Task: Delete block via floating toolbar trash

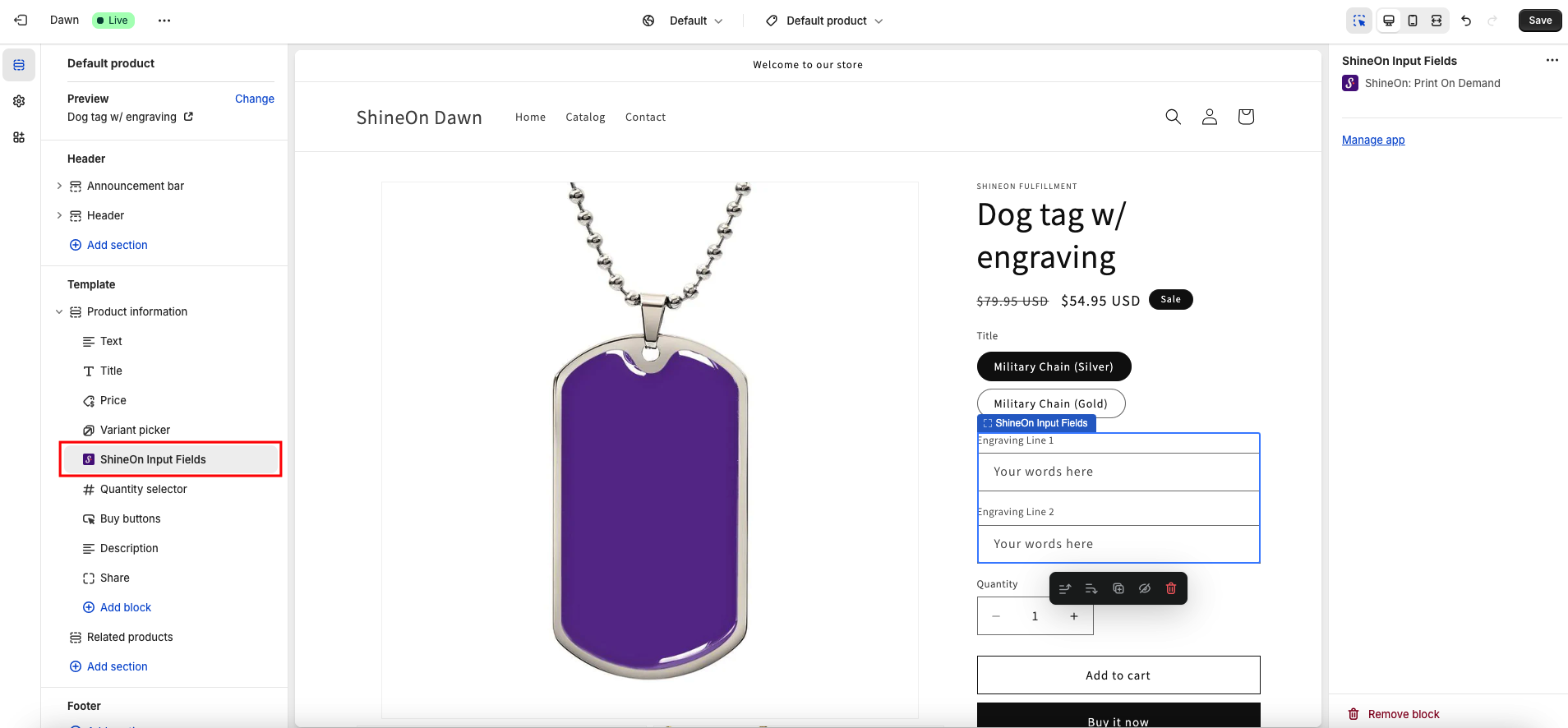Action: [x=1171, y=588]
